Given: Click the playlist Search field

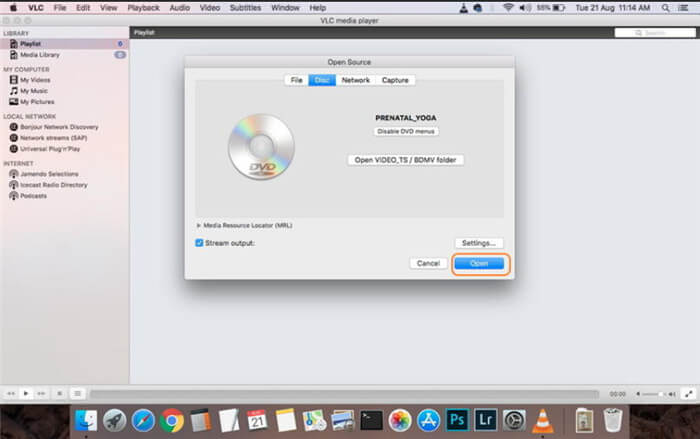Looking at the screenshot, I should (x=655, y=33).
